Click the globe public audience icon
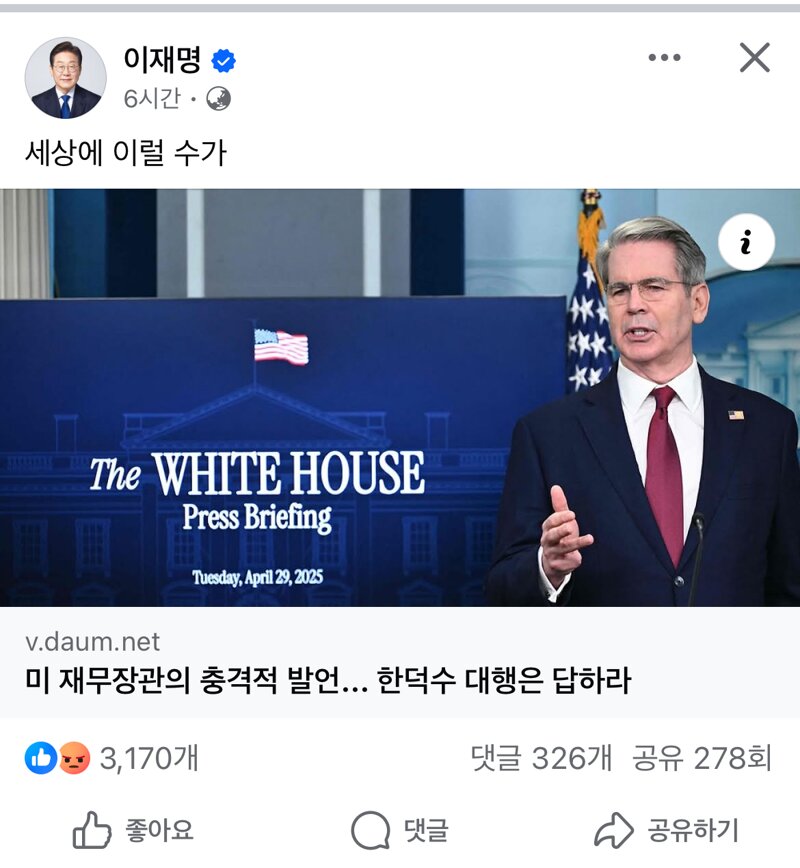 (218, 99)
